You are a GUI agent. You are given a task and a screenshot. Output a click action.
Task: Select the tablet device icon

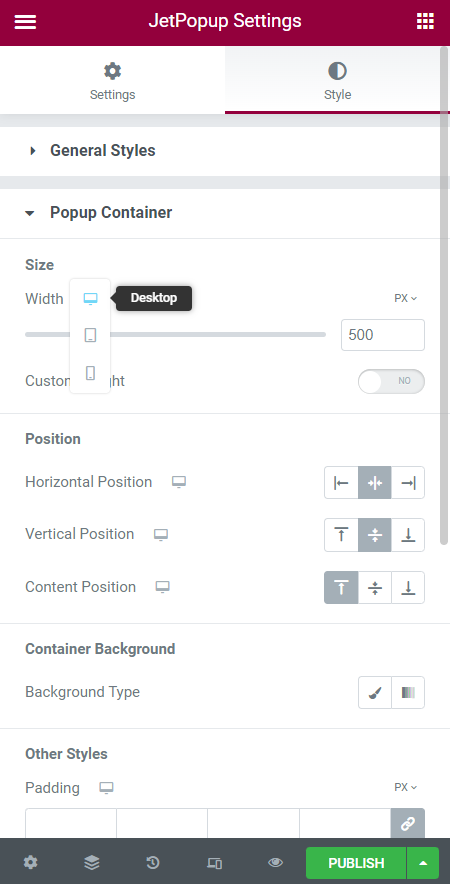tap(90, 335)
